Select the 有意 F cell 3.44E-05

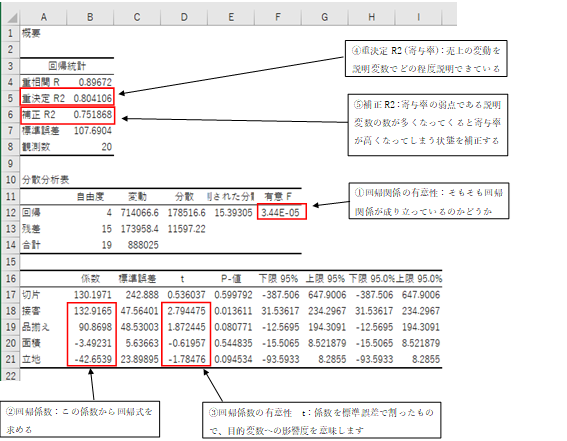pos(281,213)
